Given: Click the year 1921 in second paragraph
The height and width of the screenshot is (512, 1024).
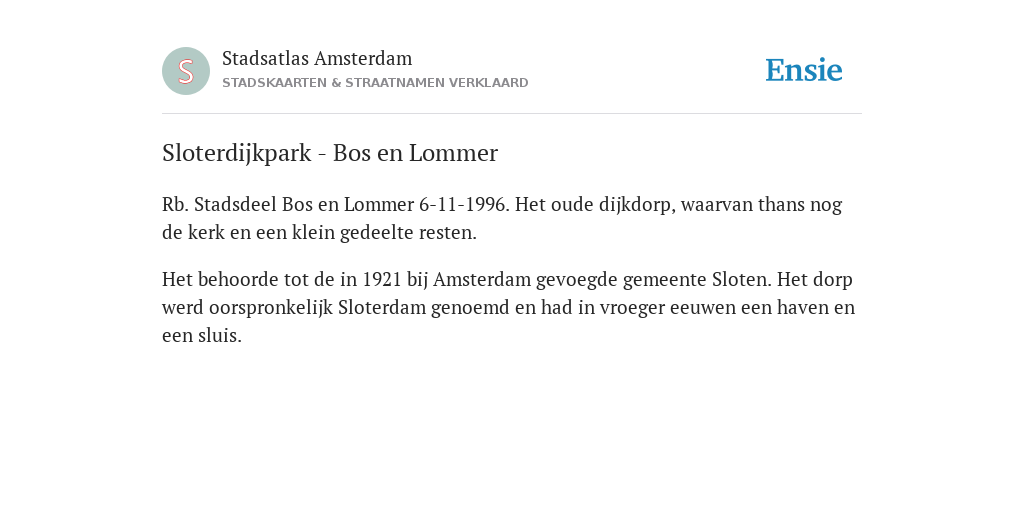Looking at the screenshot, I should click(x=382, y=280).
